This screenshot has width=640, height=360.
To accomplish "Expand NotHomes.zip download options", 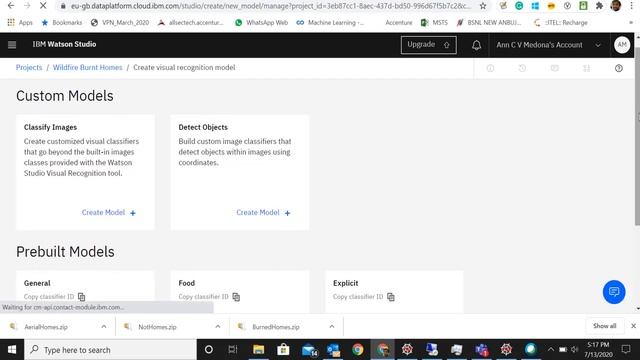I will [x=218, y=327].
